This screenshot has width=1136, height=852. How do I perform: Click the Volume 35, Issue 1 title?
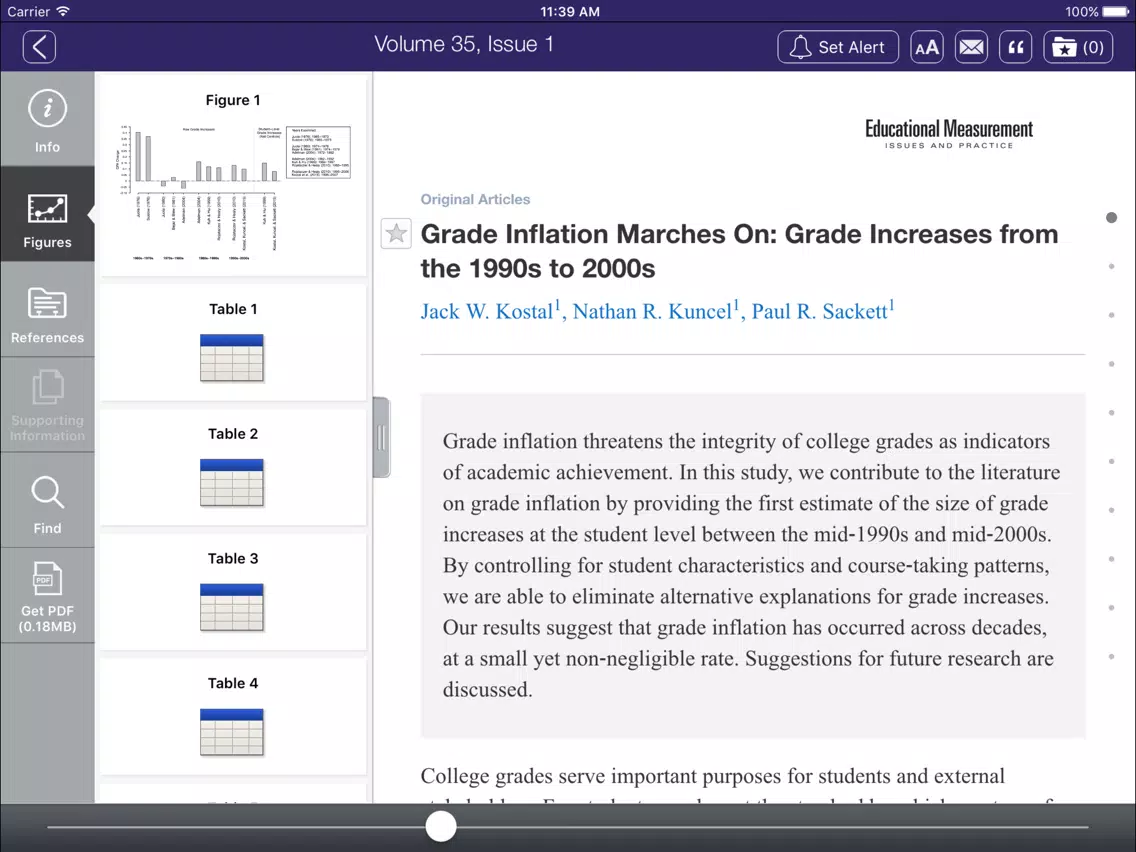coord(464,45)
